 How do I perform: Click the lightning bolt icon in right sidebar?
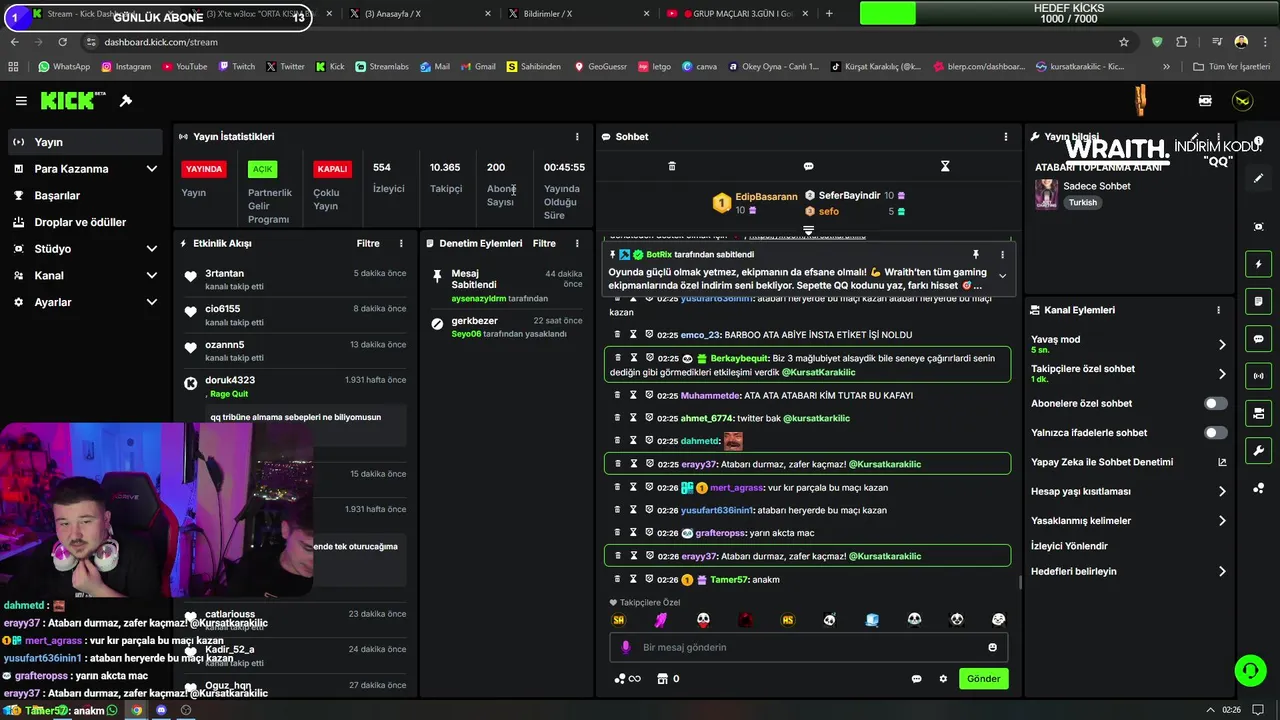pos(1258,264)
